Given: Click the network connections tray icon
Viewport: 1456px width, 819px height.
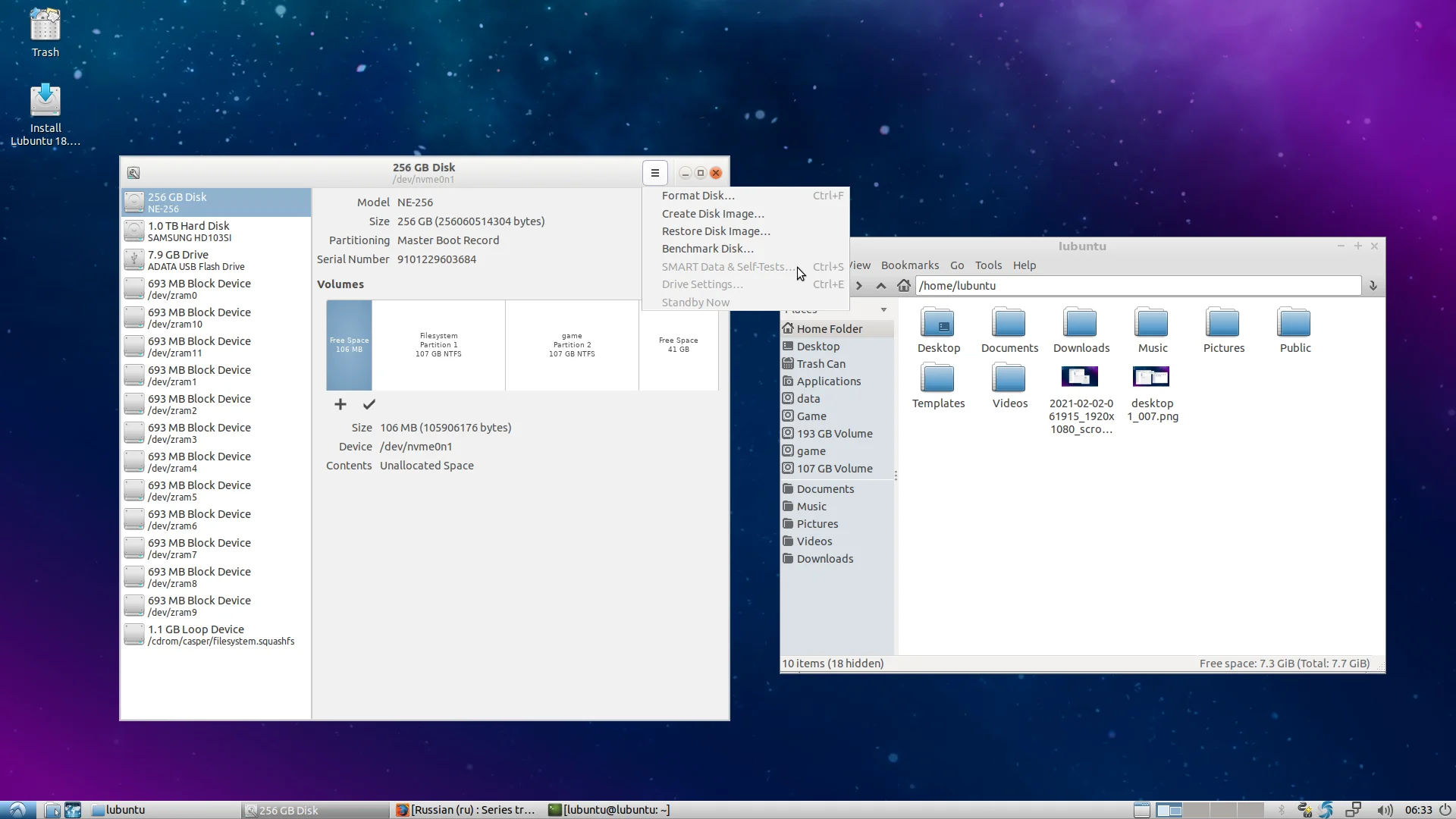Looking at the screenshot, I should pyautogui.click(x=1354, y=810).
